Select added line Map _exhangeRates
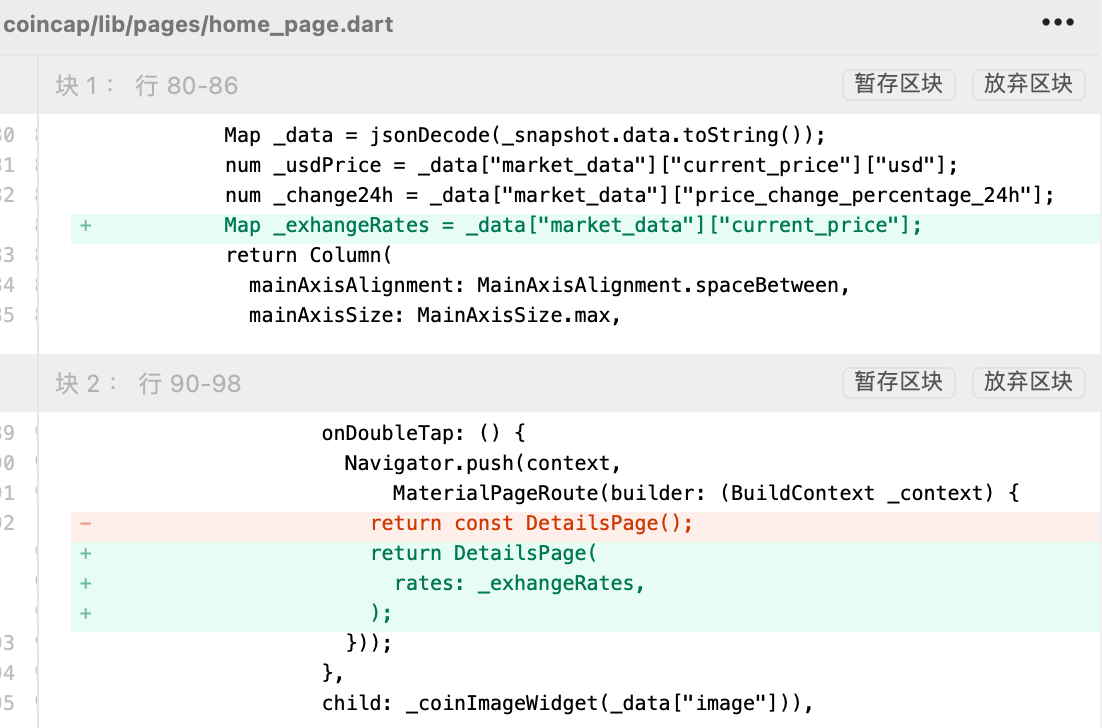This screenshot has width=1102, height=728. pos(572,226)
